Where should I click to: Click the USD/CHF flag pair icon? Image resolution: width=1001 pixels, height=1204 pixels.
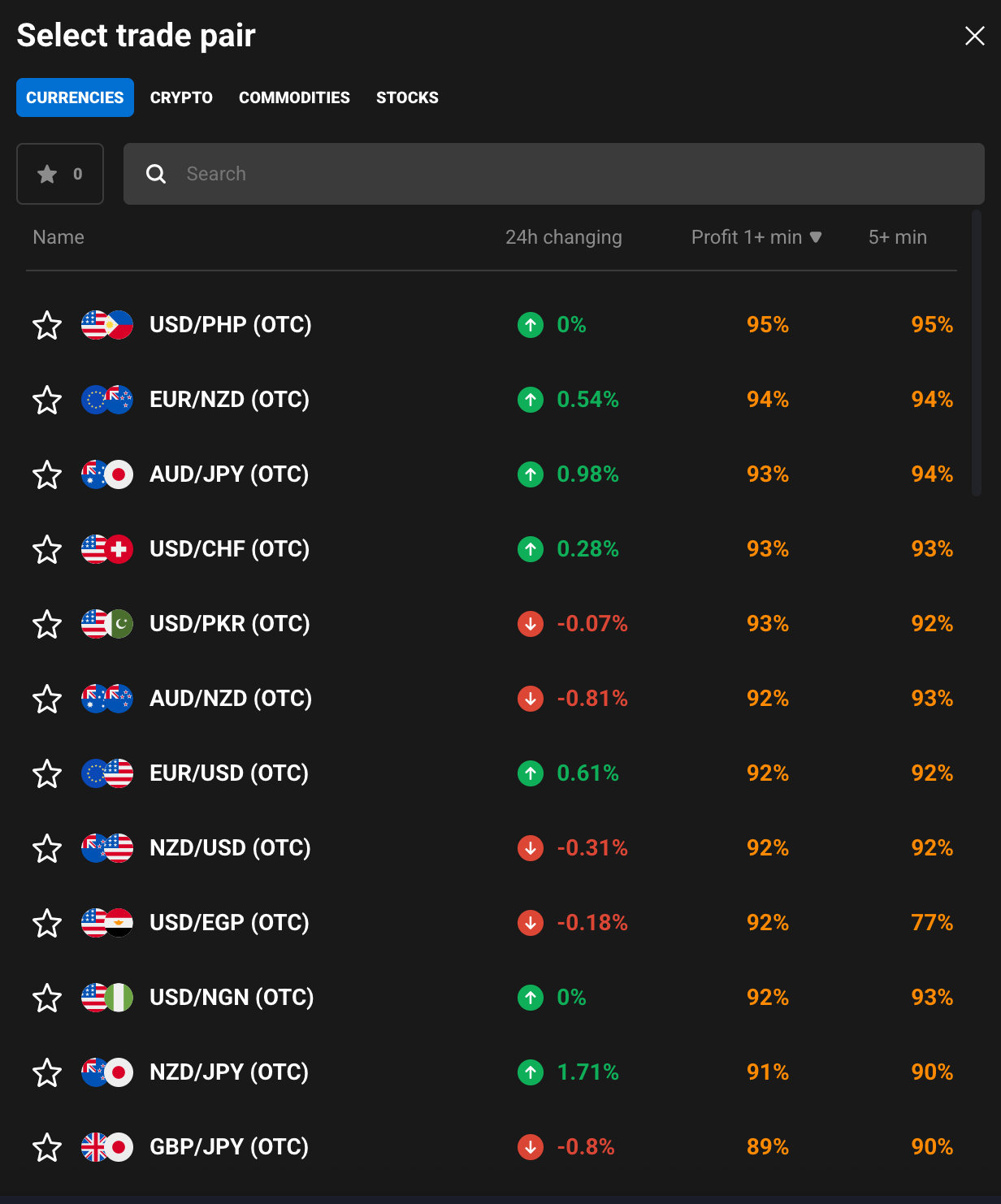click(x=107, y=549)
